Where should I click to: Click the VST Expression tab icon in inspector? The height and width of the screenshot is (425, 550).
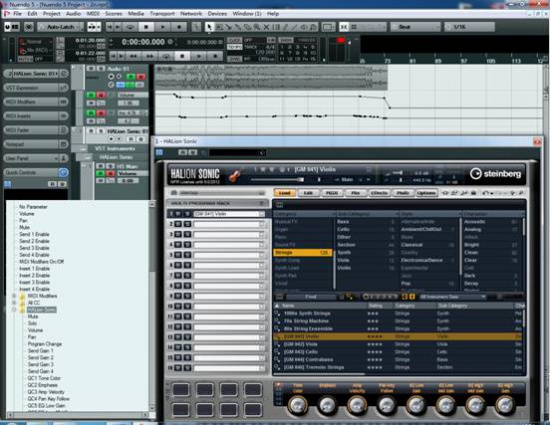click(63, 88)
